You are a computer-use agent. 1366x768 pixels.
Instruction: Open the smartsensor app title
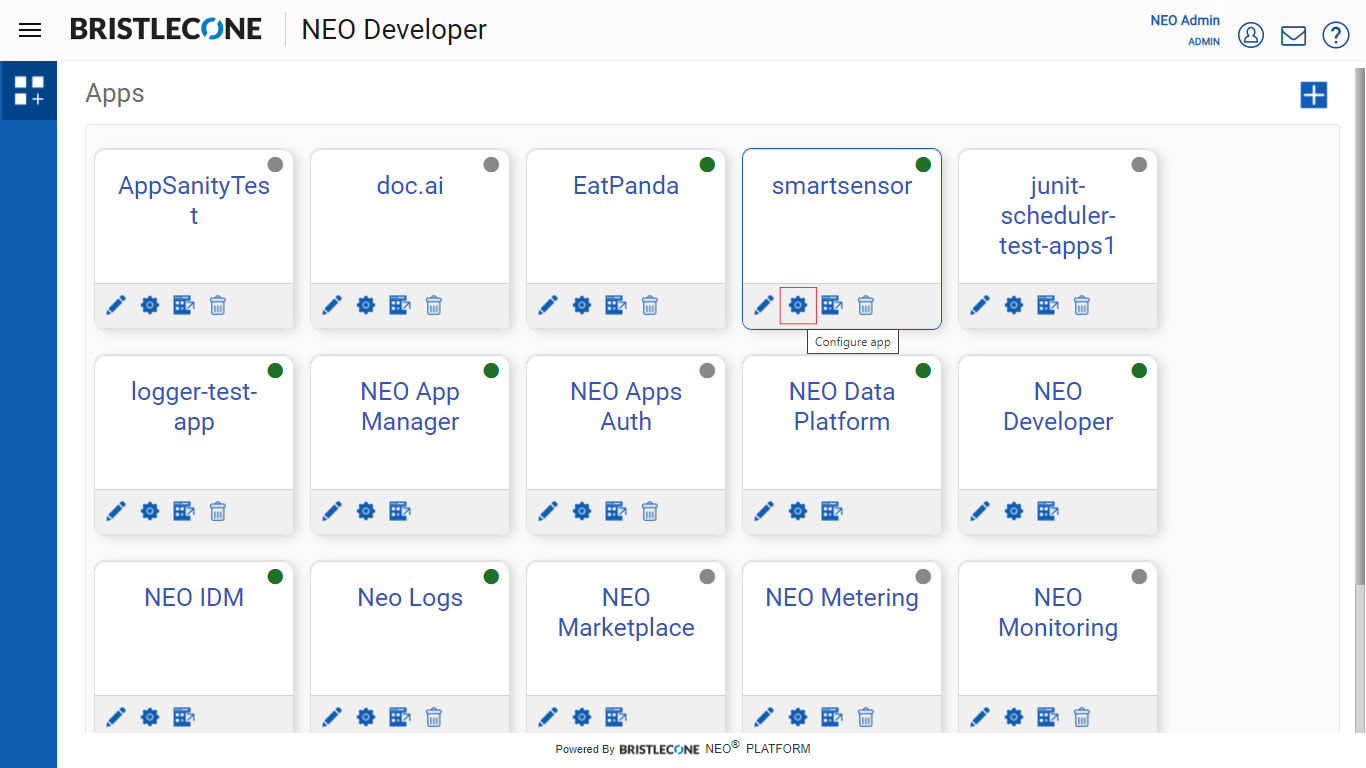pyautogui.click(x=842, y=186)
